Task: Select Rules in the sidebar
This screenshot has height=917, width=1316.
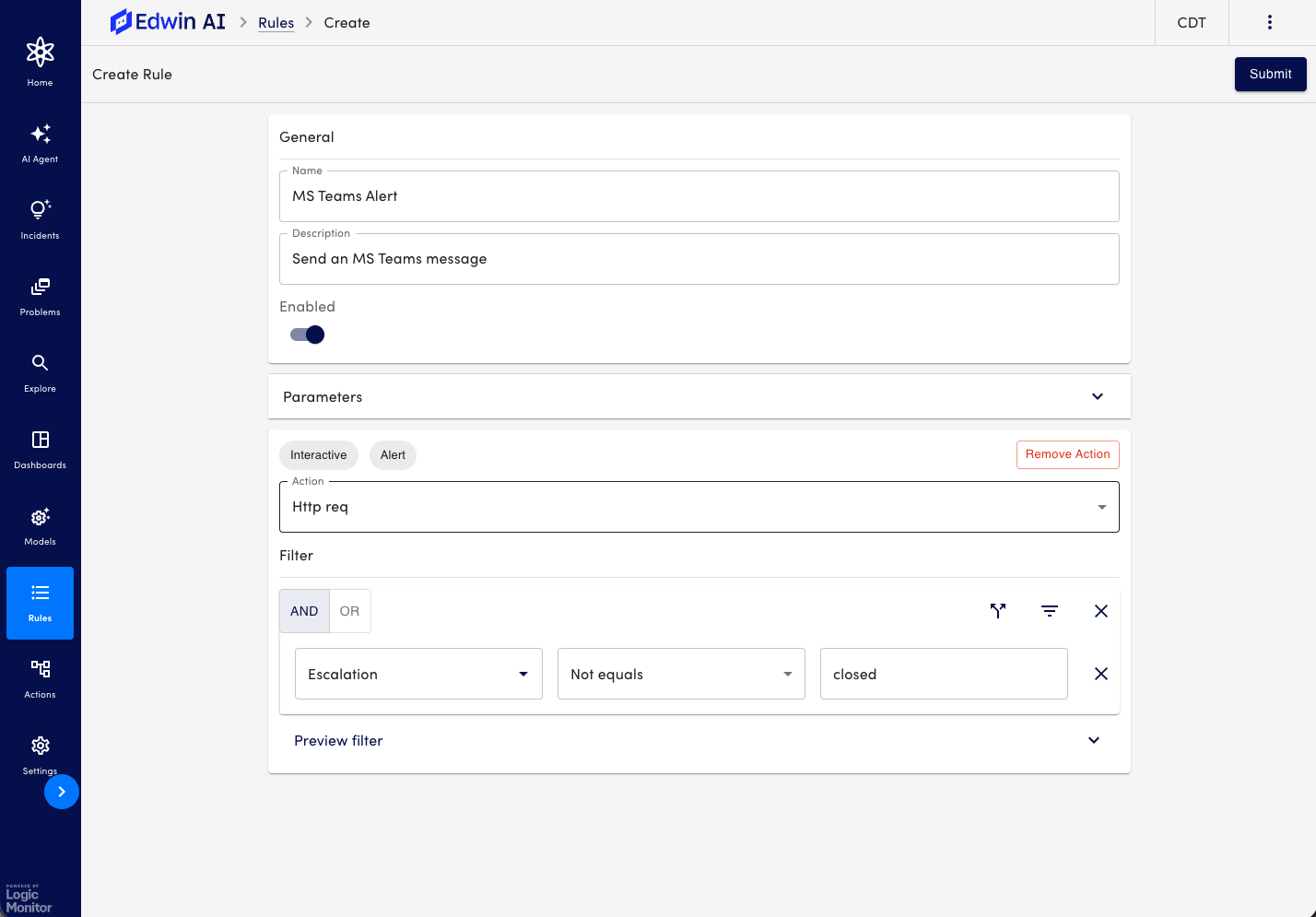Action: point(40,603)
